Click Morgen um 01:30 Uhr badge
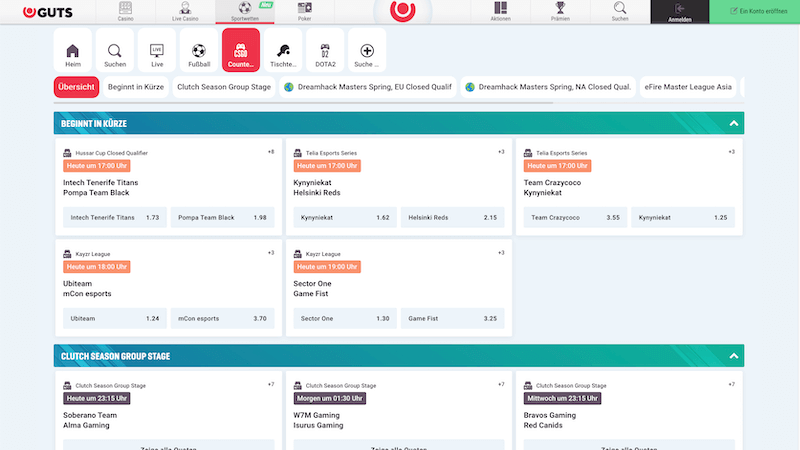Image resolution: width=800 pixels, height=450 pixels. pyautogui.click(x=330, y=398)
